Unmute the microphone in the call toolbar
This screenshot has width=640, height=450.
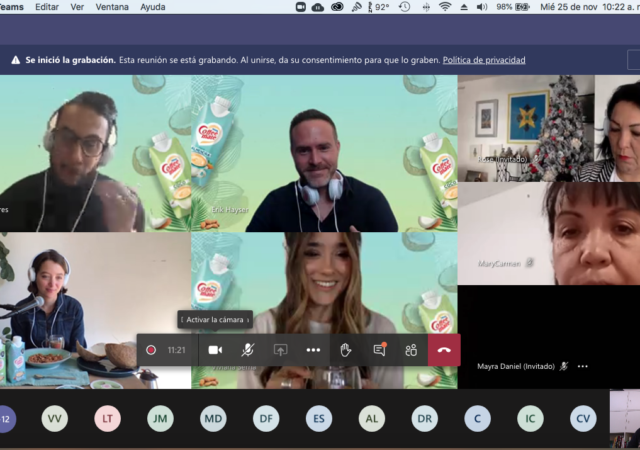[x=247, y=350]
